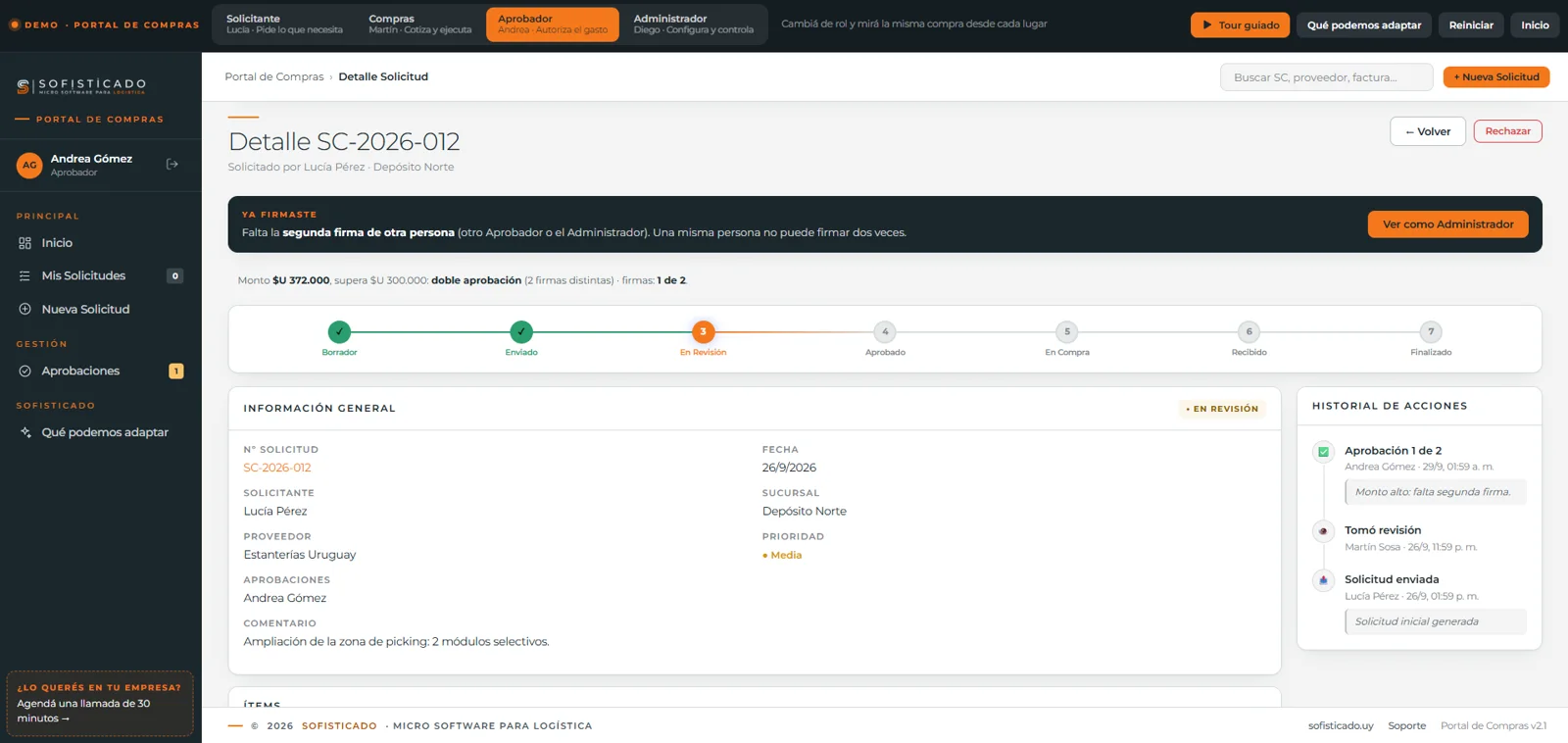Click the SC-2026-012 request number link
This screenshot has width=1568, height=743.
point(277,469)
